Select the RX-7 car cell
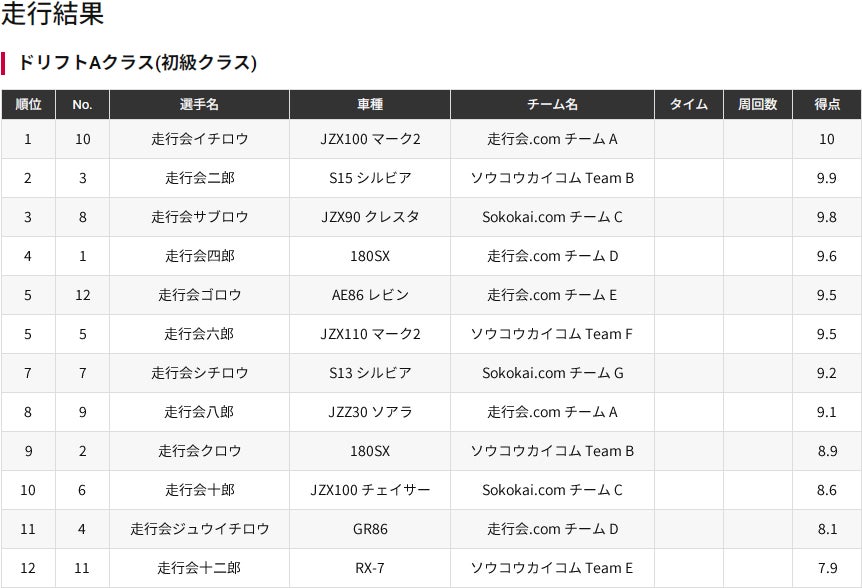Screen dimensions: 862x588 tap(370, 568)
